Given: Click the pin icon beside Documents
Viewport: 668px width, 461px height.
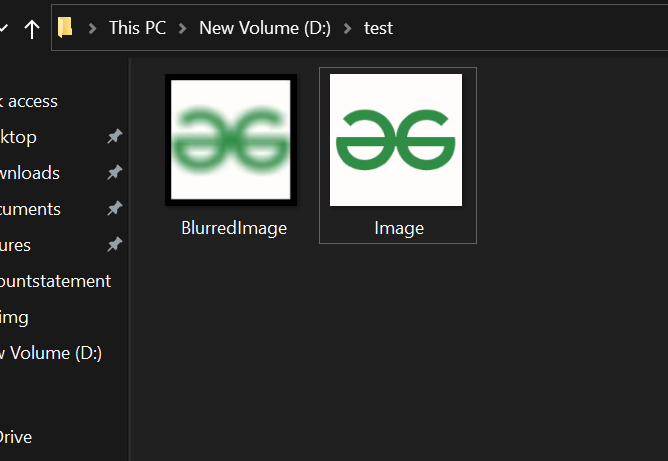Looking at the screenshot, I should 115,208.
